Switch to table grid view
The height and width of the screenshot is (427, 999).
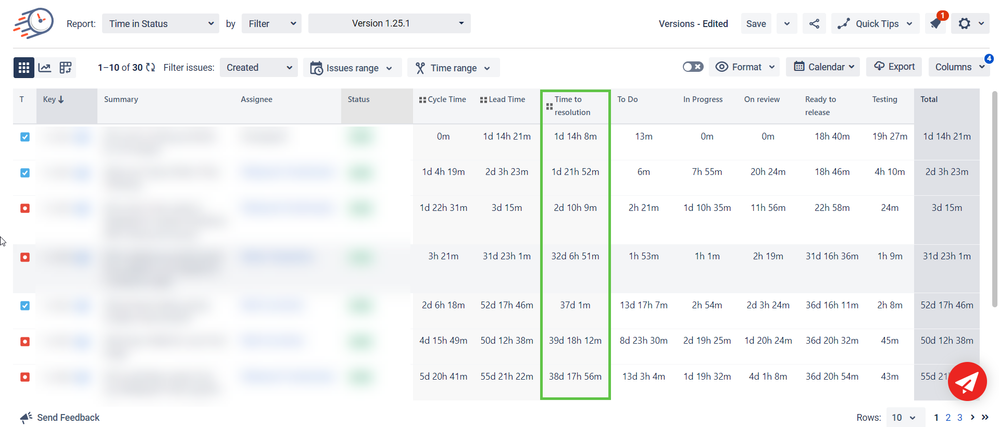pos(24,68)
